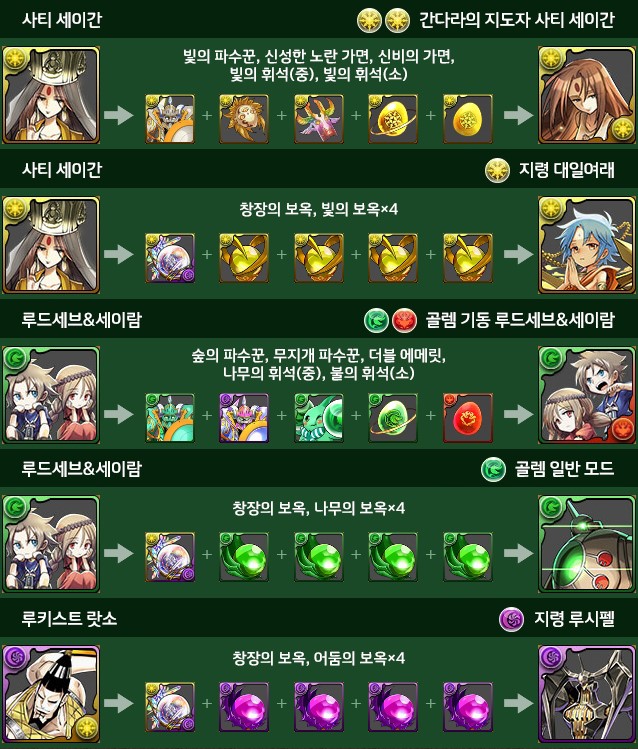This screenshot has width=638, height=749.
Task: Click the 지령 루시펠 header title
Action: coord(574,619)
